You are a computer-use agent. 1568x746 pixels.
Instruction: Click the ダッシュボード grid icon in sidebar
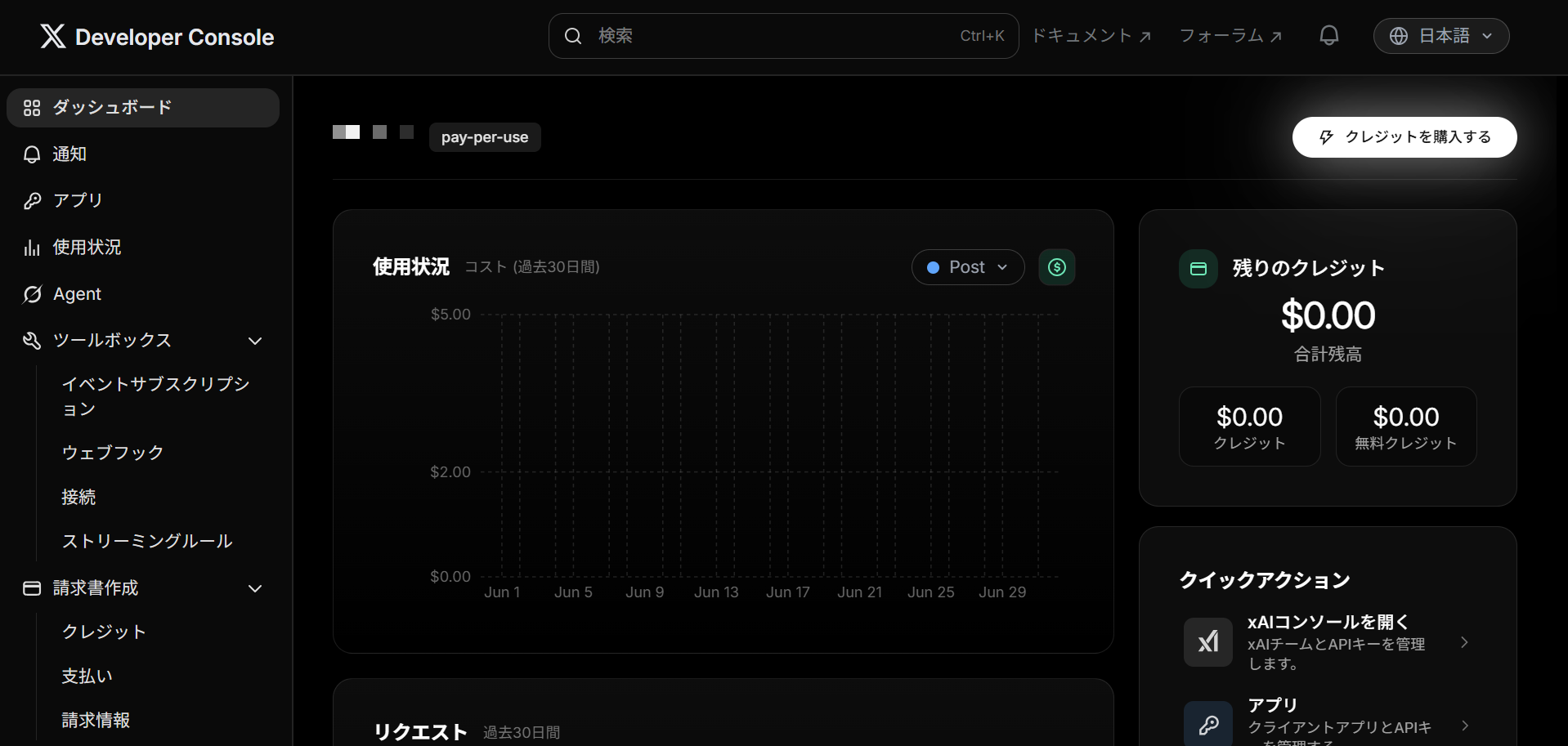point(32,108)
